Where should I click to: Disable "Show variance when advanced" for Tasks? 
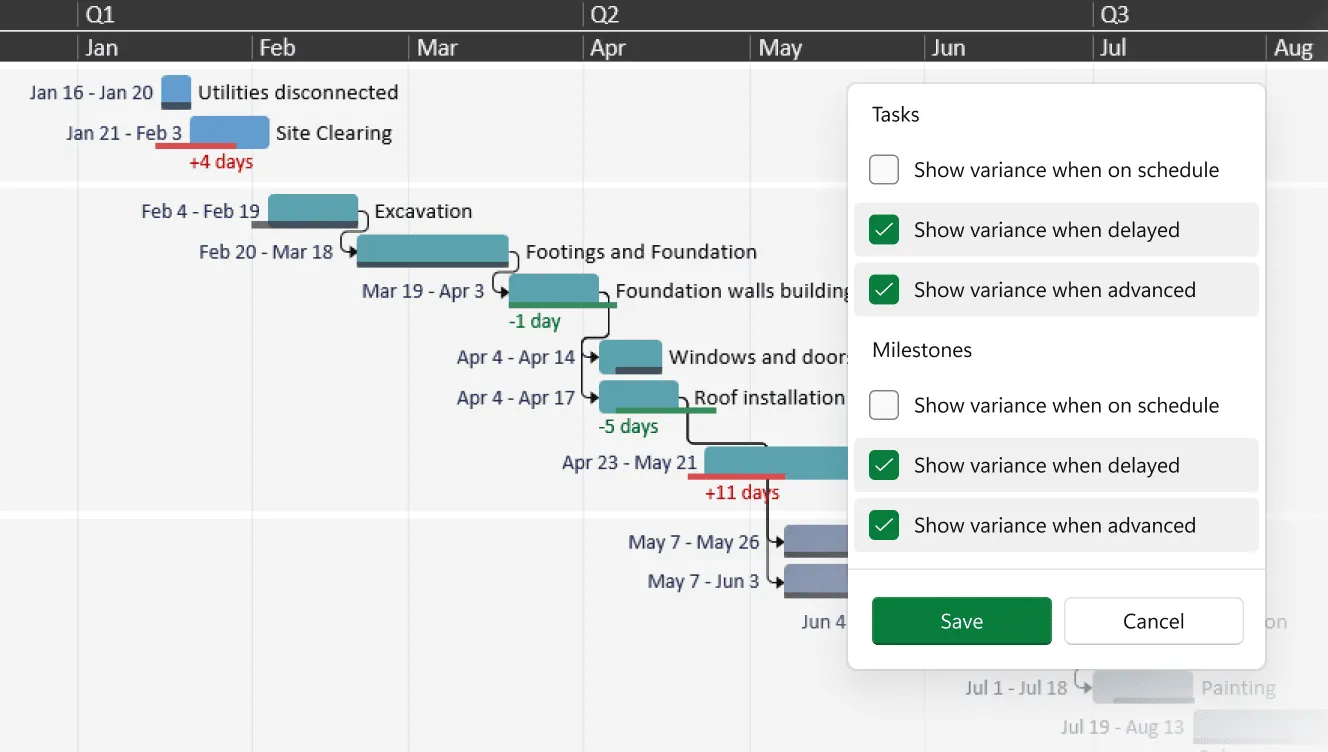pyautogui.click(x=883, y=289)
